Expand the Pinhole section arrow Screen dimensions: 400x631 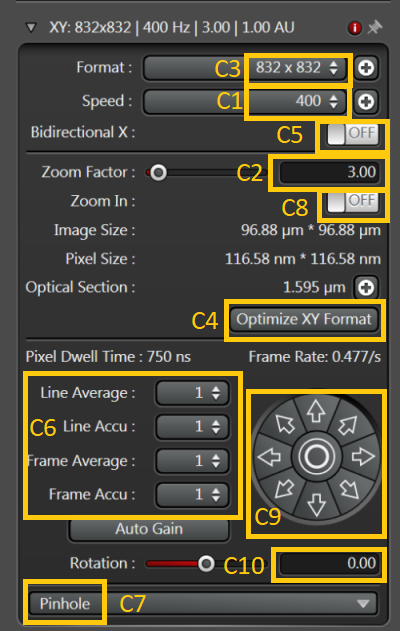click(363, 603)
